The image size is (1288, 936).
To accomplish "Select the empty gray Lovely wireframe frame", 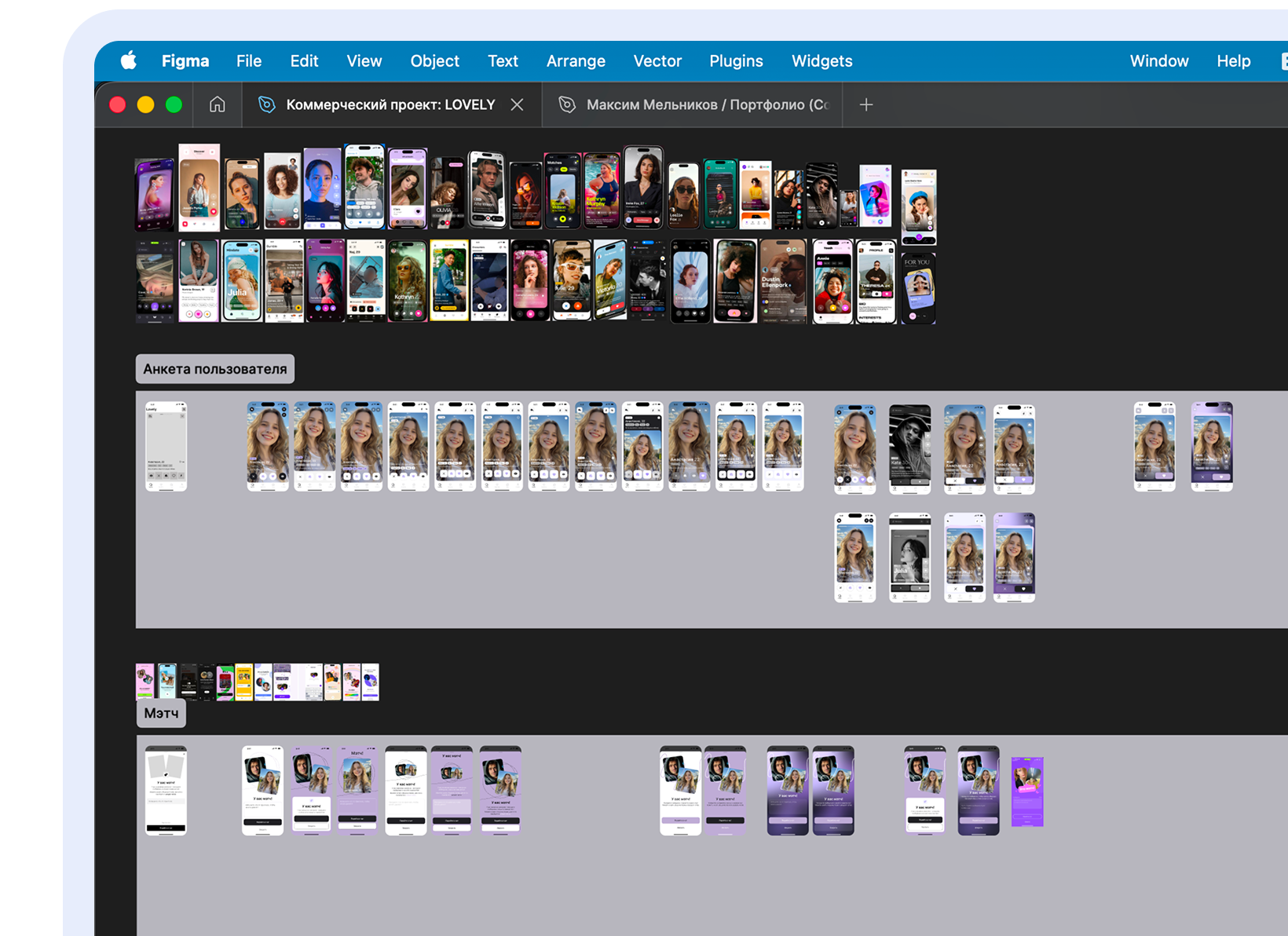I will tap(166, 446).
